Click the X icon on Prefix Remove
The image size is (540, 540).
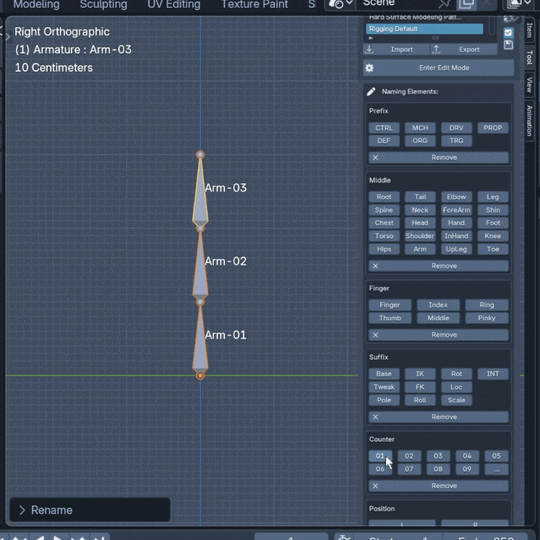[x=375, y=158]
